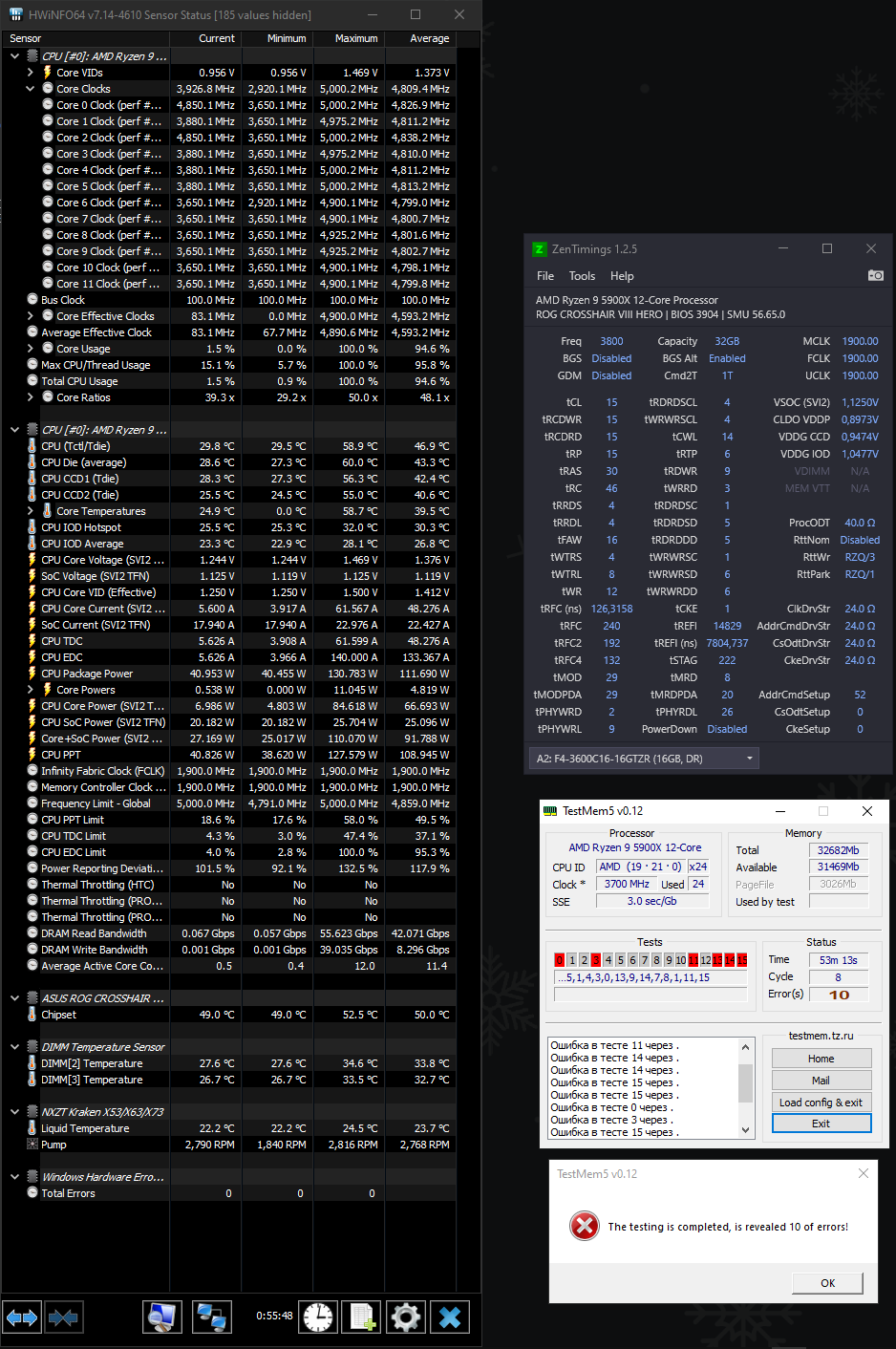This screenshot has width=896, height=1349.
Task: Click the circle icon beside CPU PPT Limit
Action: tap(32, 820)
